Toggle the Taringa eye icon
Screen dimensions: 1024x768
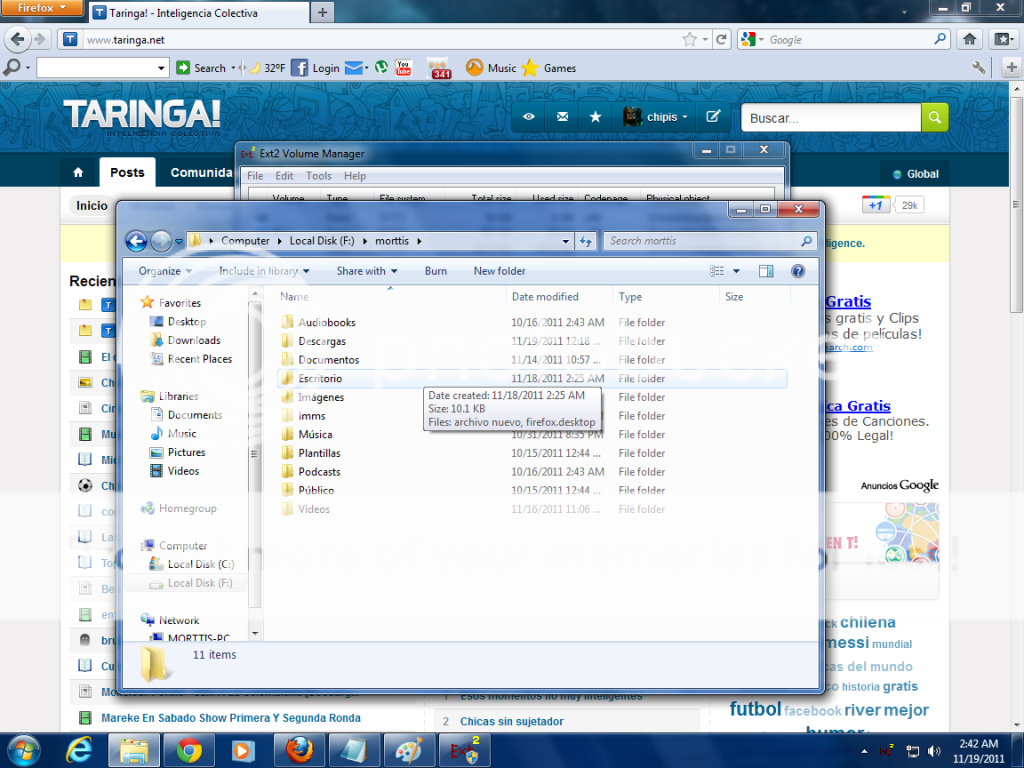click(529, 117)
